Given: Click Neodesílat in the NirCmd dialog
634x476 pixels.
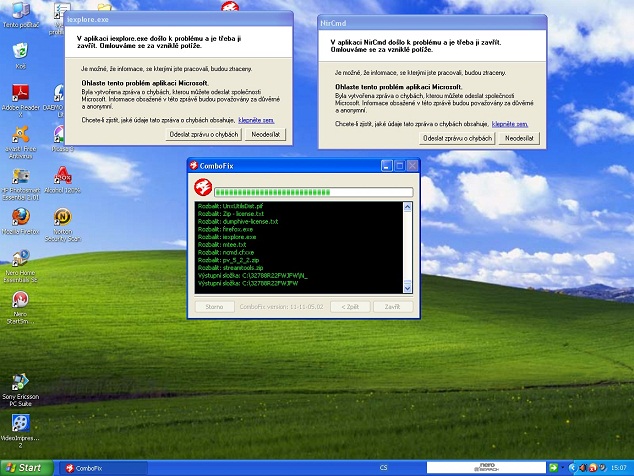Looking at the screenshot, I should coord(519,138).
